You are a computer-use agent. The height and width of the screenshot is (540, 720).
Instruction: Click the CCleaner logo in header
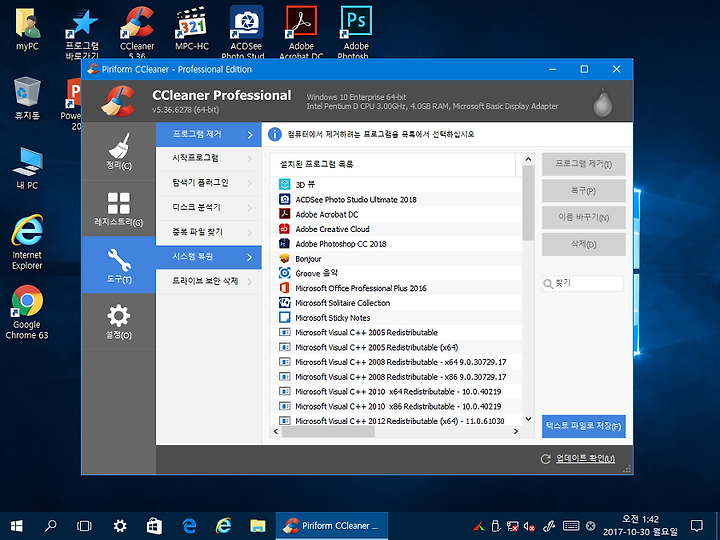tap(119, 101)
